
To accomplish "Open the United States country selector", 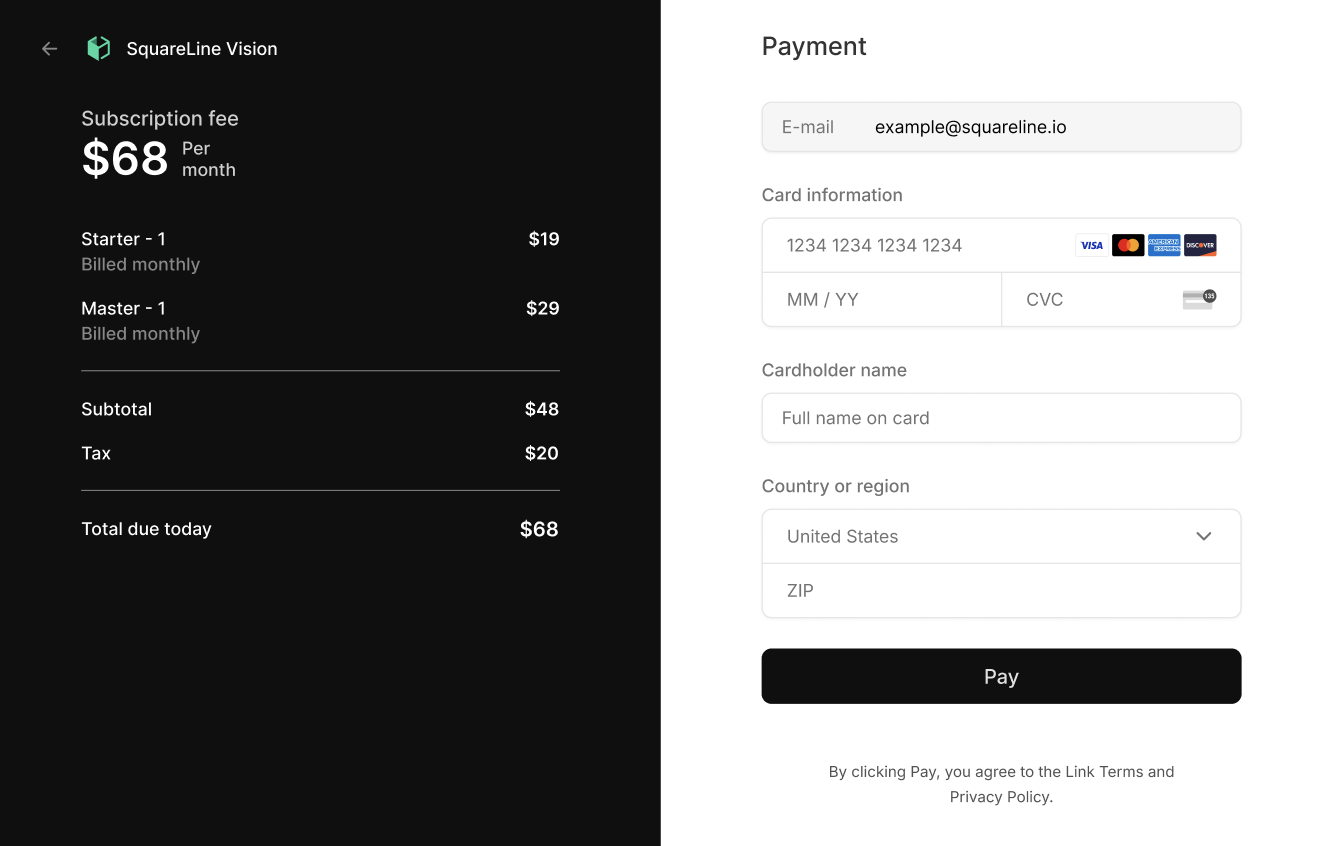I will point(1001,537).
